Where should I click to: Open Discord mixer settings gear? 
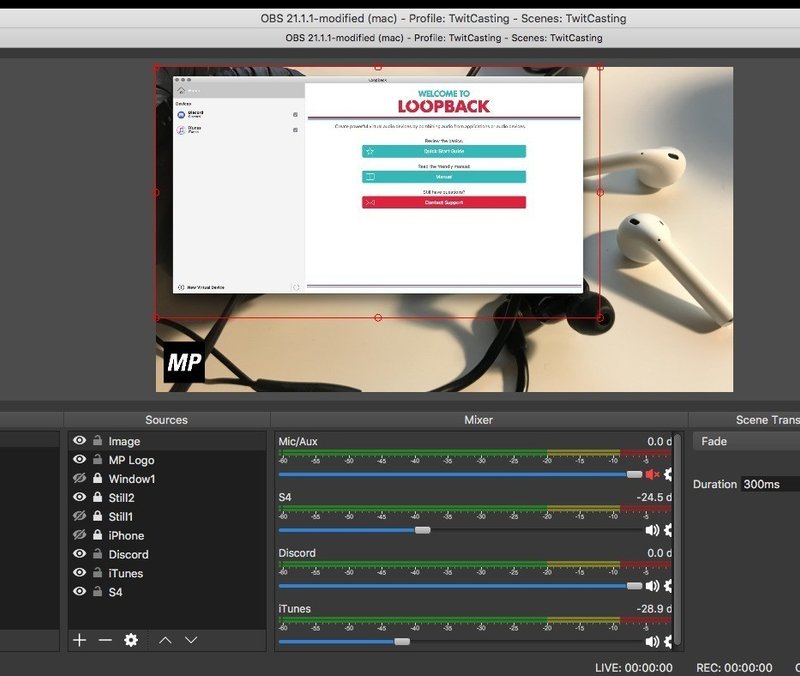coord(667,586)
